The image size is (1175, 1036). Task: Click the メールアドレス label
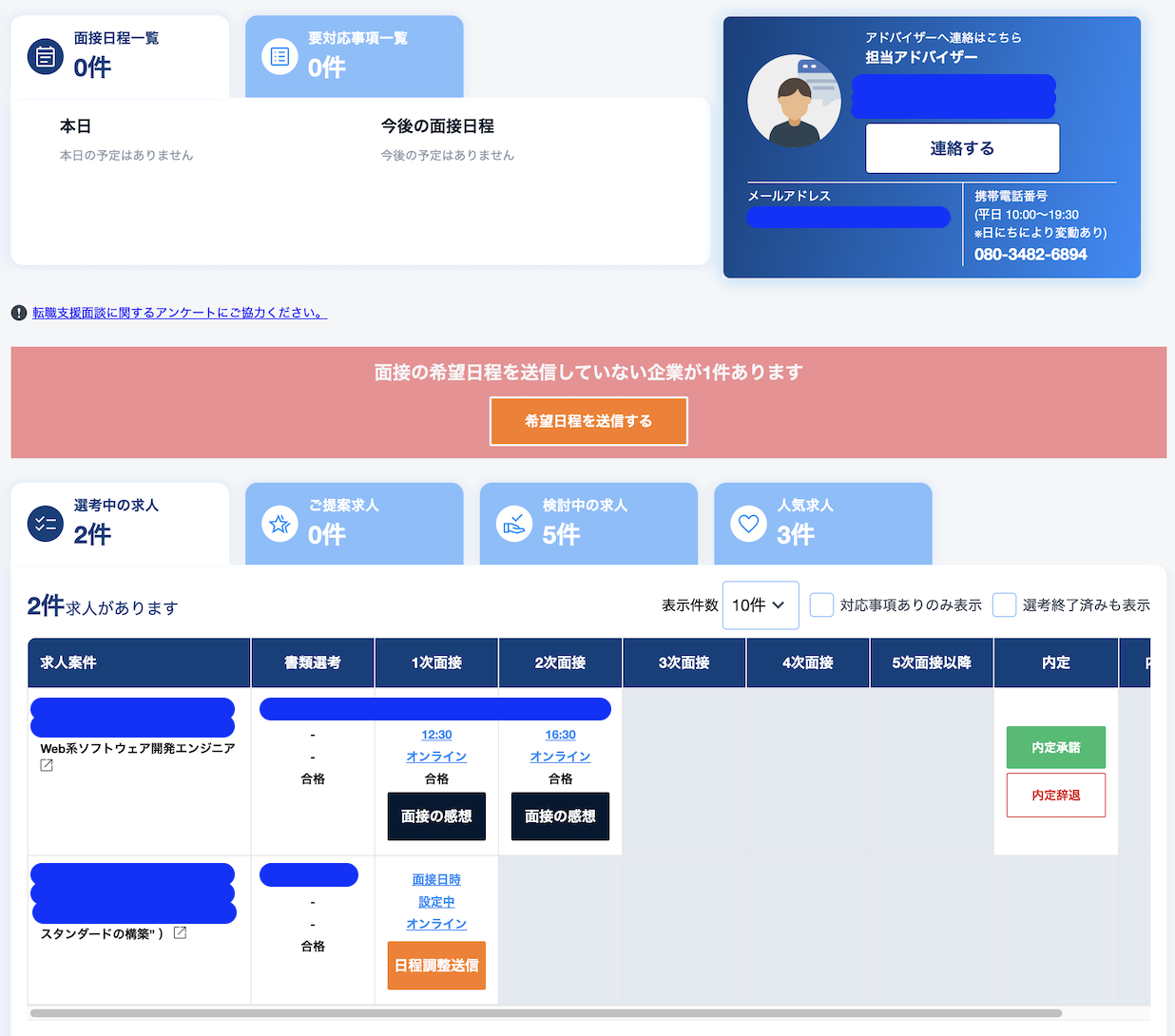pos(789,196)
